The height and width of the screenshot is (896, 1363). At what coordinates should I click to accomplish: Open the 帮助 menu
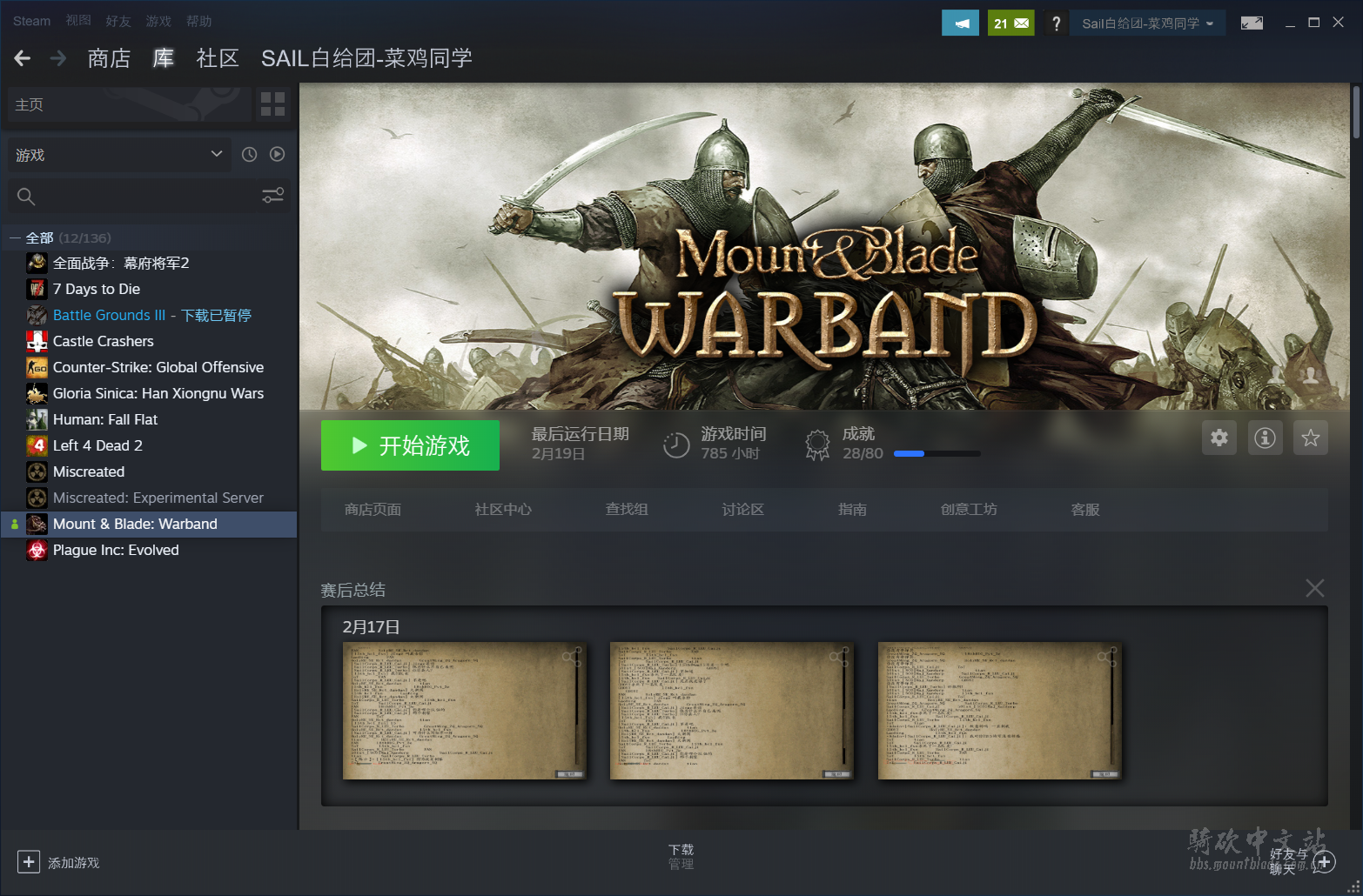pos(198,21)
